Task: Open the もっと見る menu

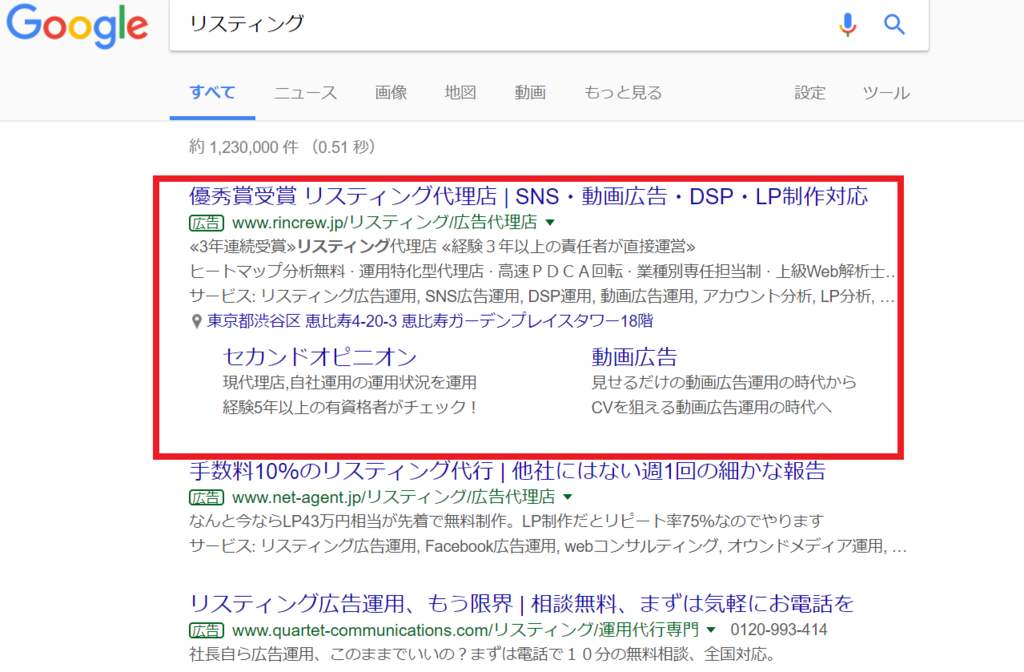Action: (x=623, y=93)
